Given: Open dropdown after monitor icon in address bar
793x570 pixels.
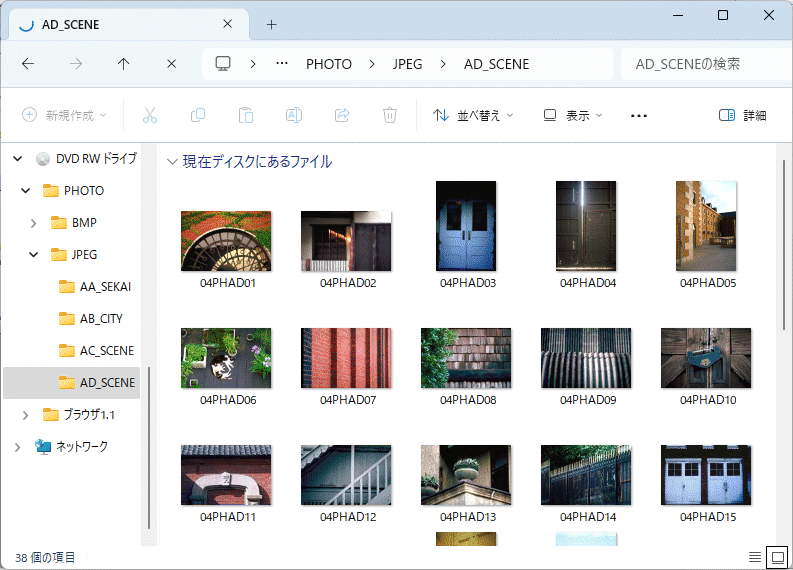Looking at the screenshot, I should [253, 64].
